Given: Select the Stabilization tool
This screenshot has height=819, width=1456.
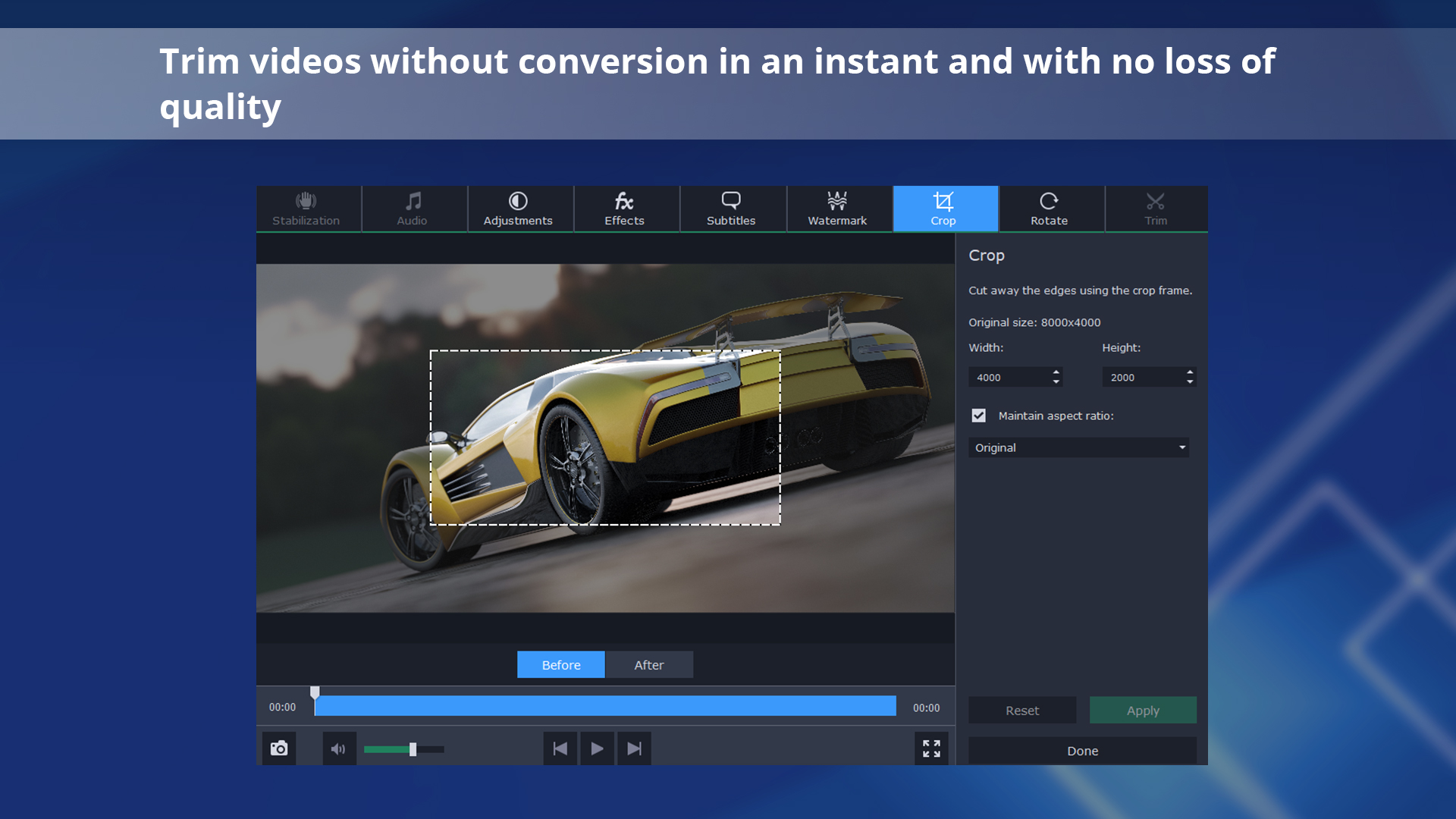Looking at the screenshot, I should tap(306, 209).
